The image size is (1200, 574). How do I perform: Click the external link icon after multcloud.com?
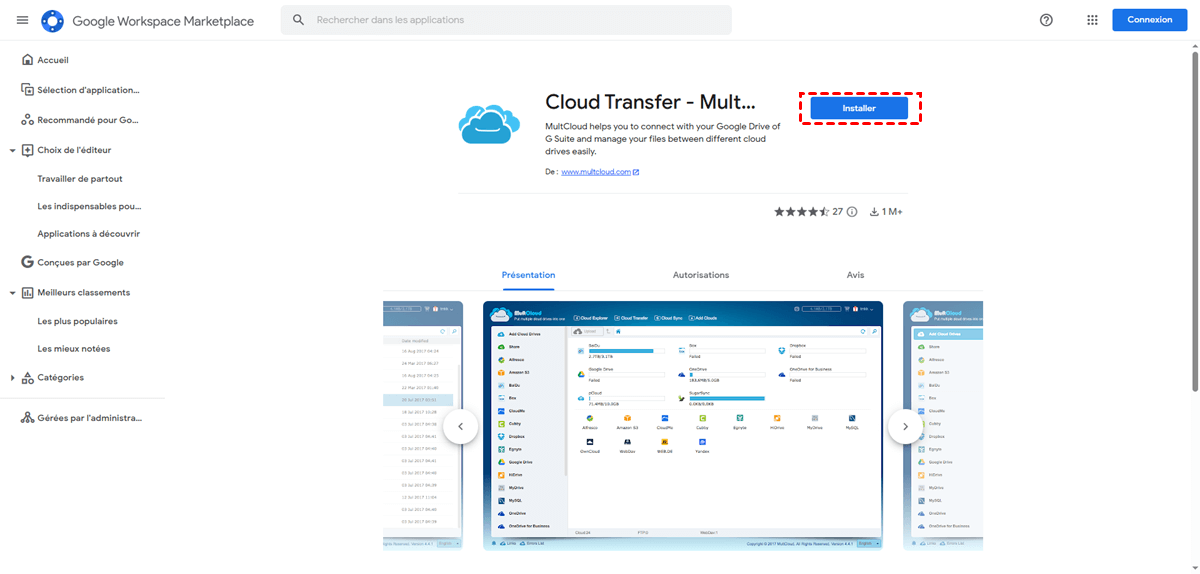(x=636, y=172)
